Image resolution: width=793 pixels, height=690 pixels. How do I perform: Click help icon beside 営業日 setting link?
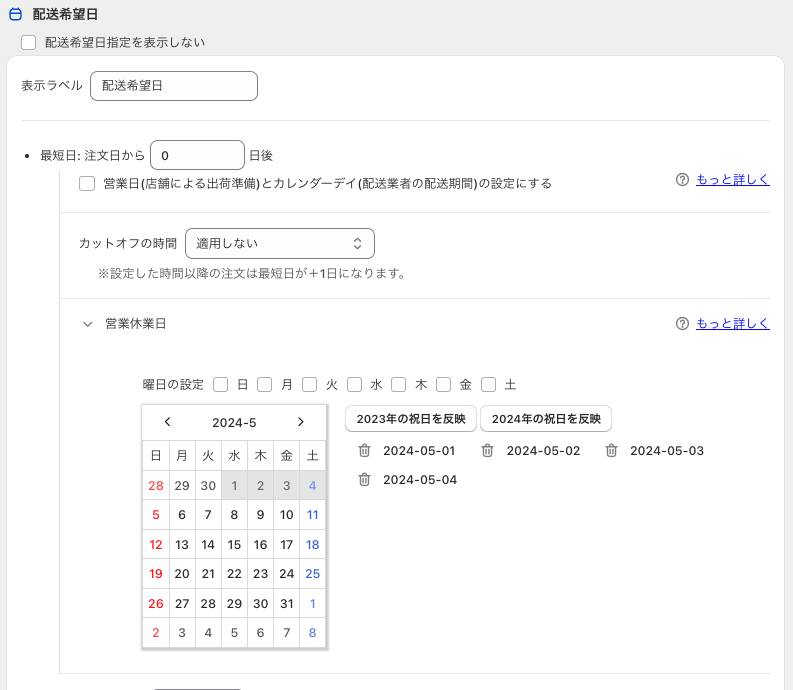pos(682,180)
